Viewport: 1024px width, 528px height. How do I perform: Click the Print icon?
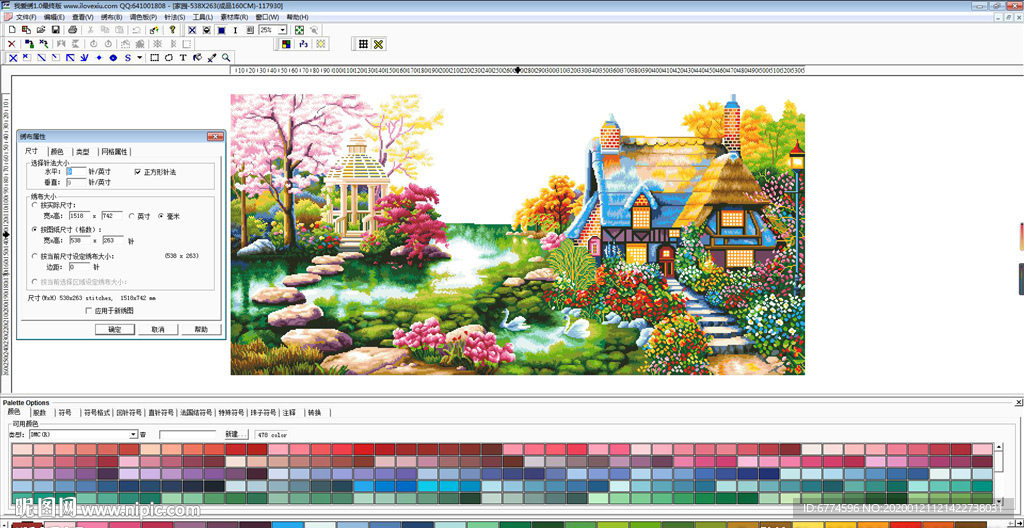click(x=72, y=29)
